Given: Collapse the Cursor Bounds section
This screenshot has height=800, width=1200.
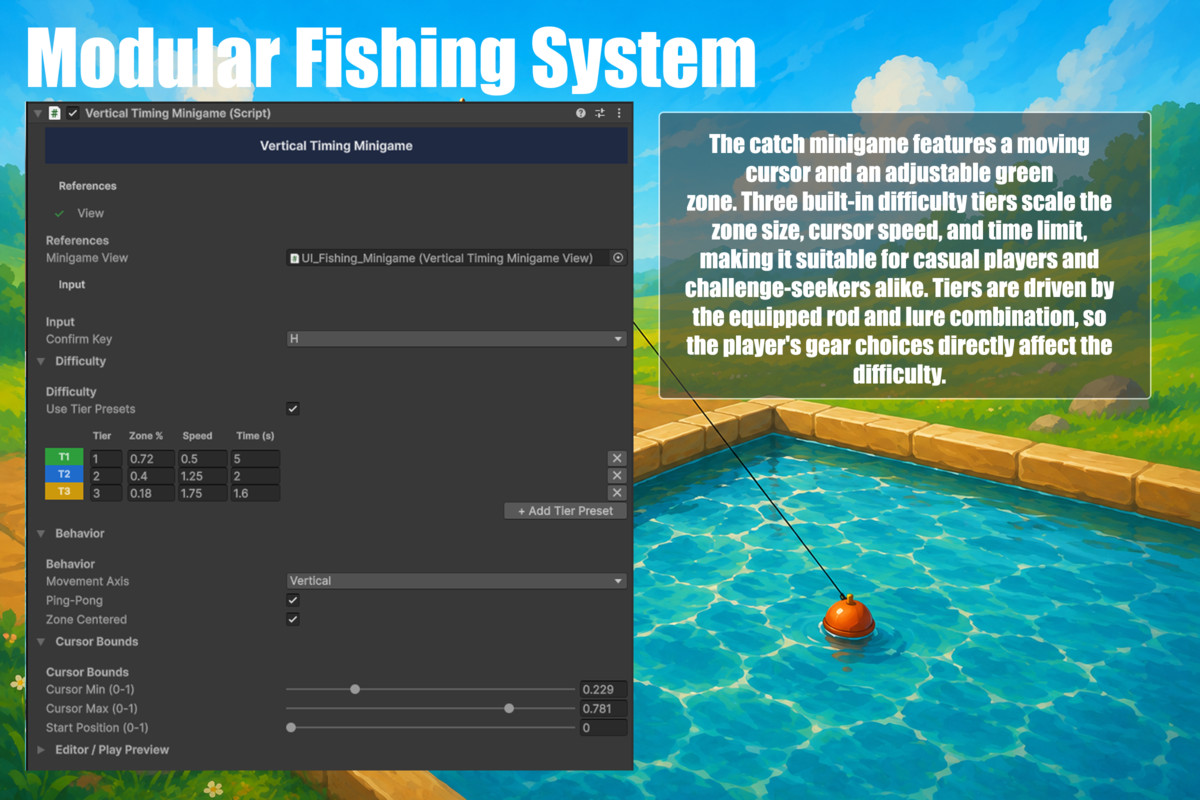Looking at the screenshot, I should click(x=42, y=642).
